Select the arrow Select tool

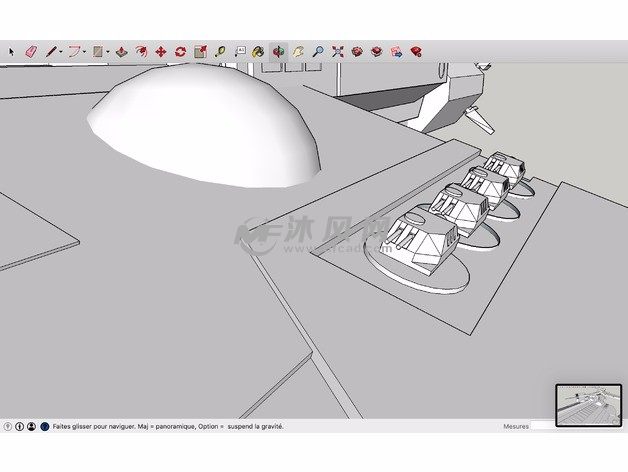coord(12,50)
